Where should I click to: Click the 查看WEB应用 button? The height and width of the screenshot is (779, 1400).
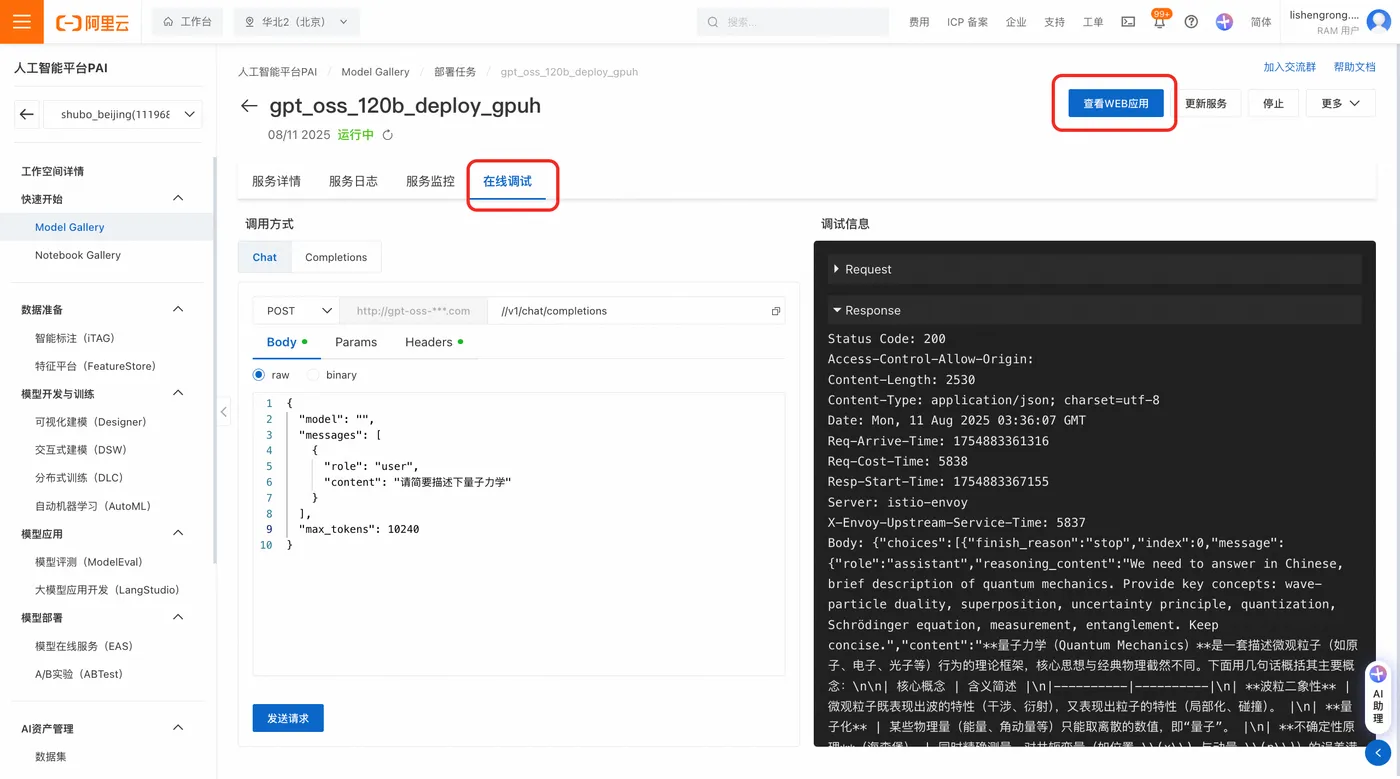click(1115, 103)
